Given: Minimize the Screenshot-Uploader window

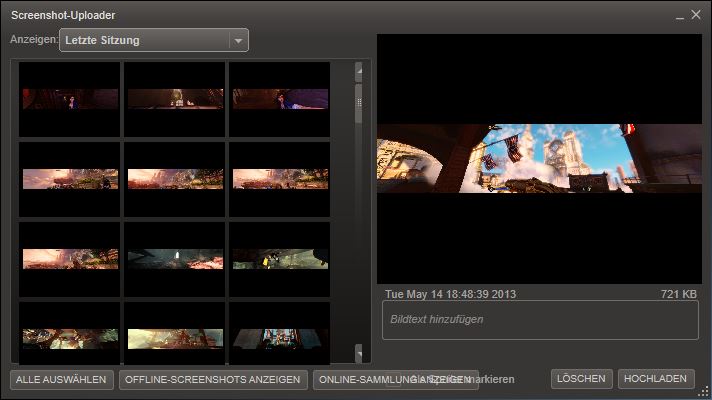Looking at the screenshot, I should [x=680, y=16].
